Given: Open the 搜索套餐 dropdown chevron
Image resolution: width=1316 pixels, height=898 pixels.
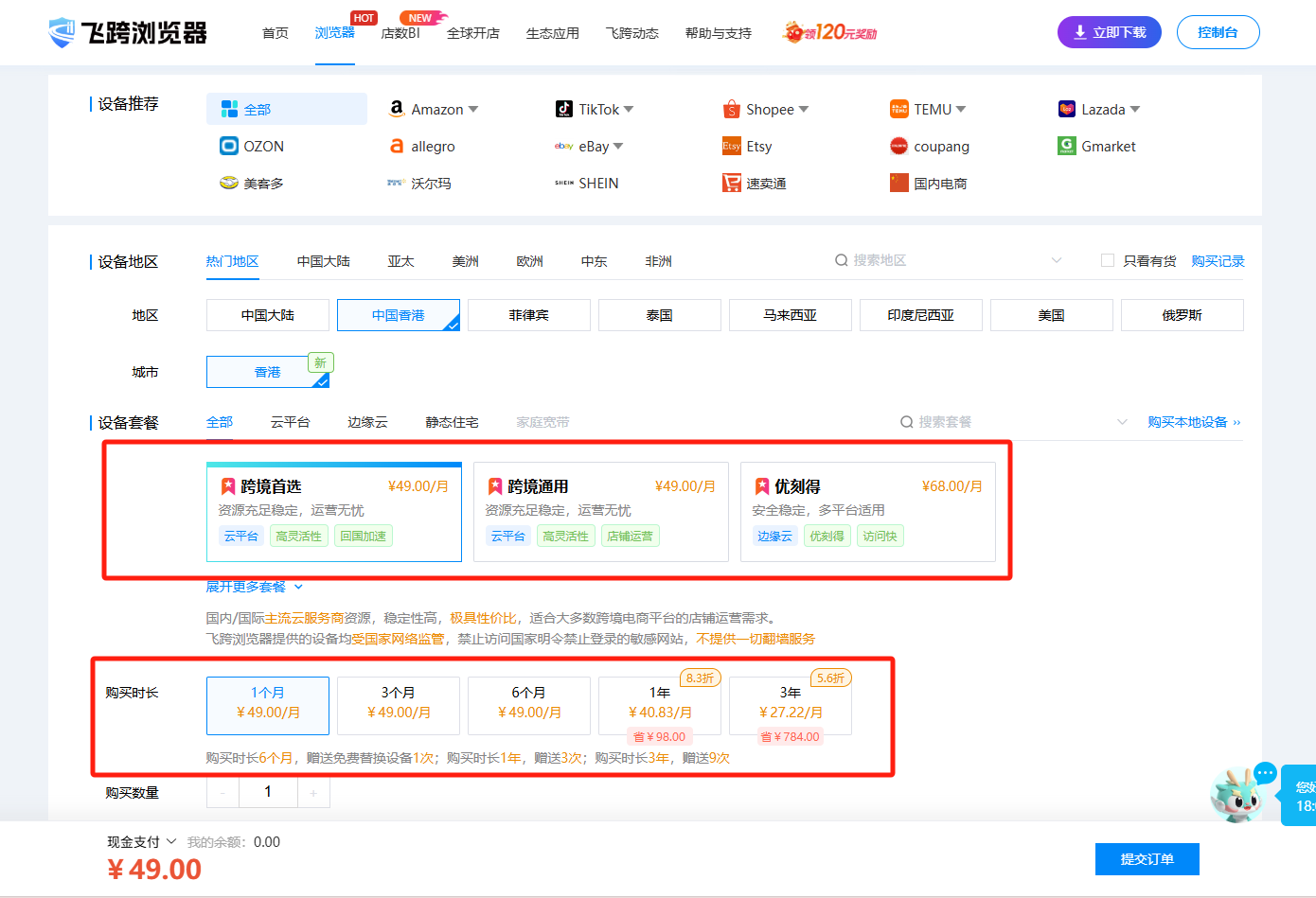Looking at the screenshot, I should click(1122, 422).
